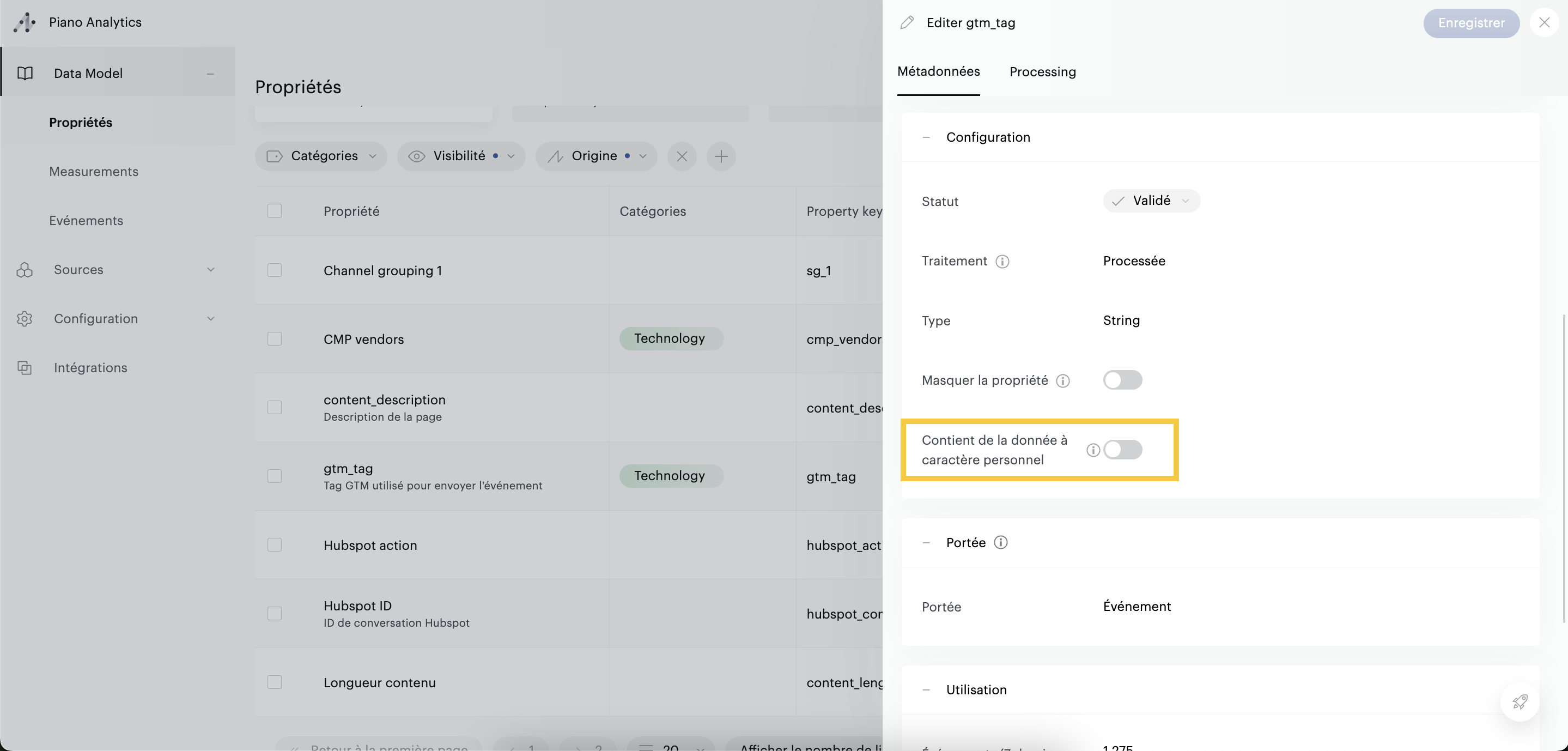Open Measurements in the sidebar
The height and width of the screenshot is (751, 1568).
tap(94, 172)
